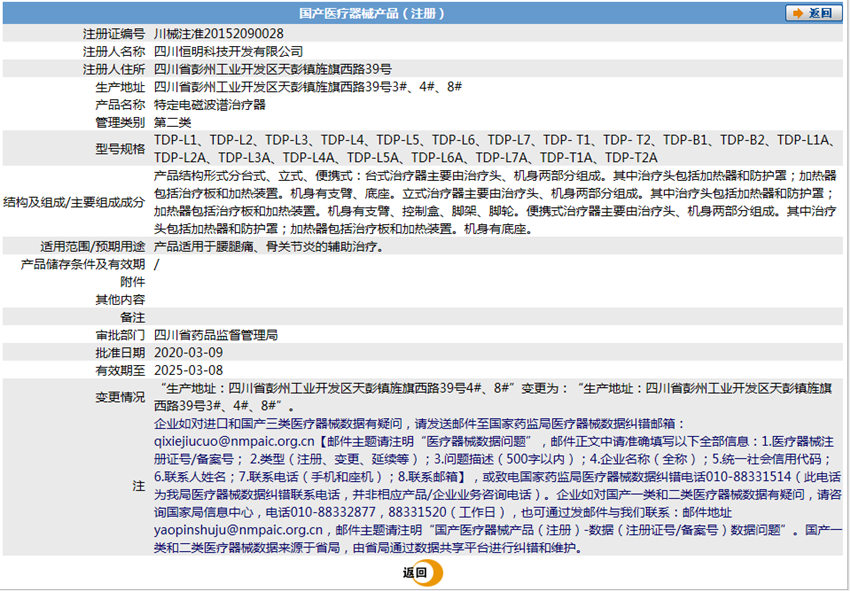
Task: Click the label 附件
Action: pos(133,282)
